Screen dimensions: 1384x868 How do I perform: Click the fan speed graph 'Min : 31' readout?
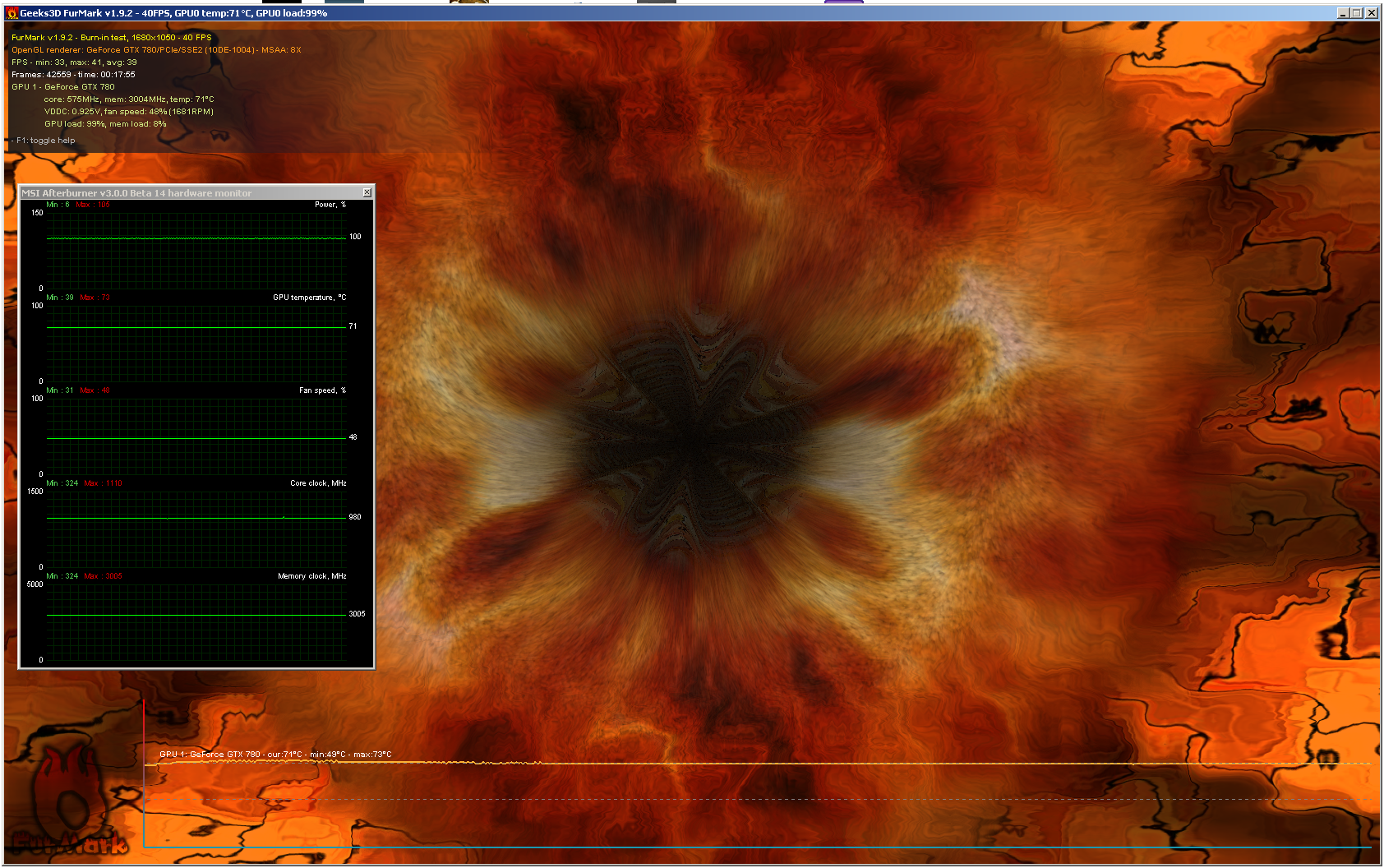tap(60, 390)
